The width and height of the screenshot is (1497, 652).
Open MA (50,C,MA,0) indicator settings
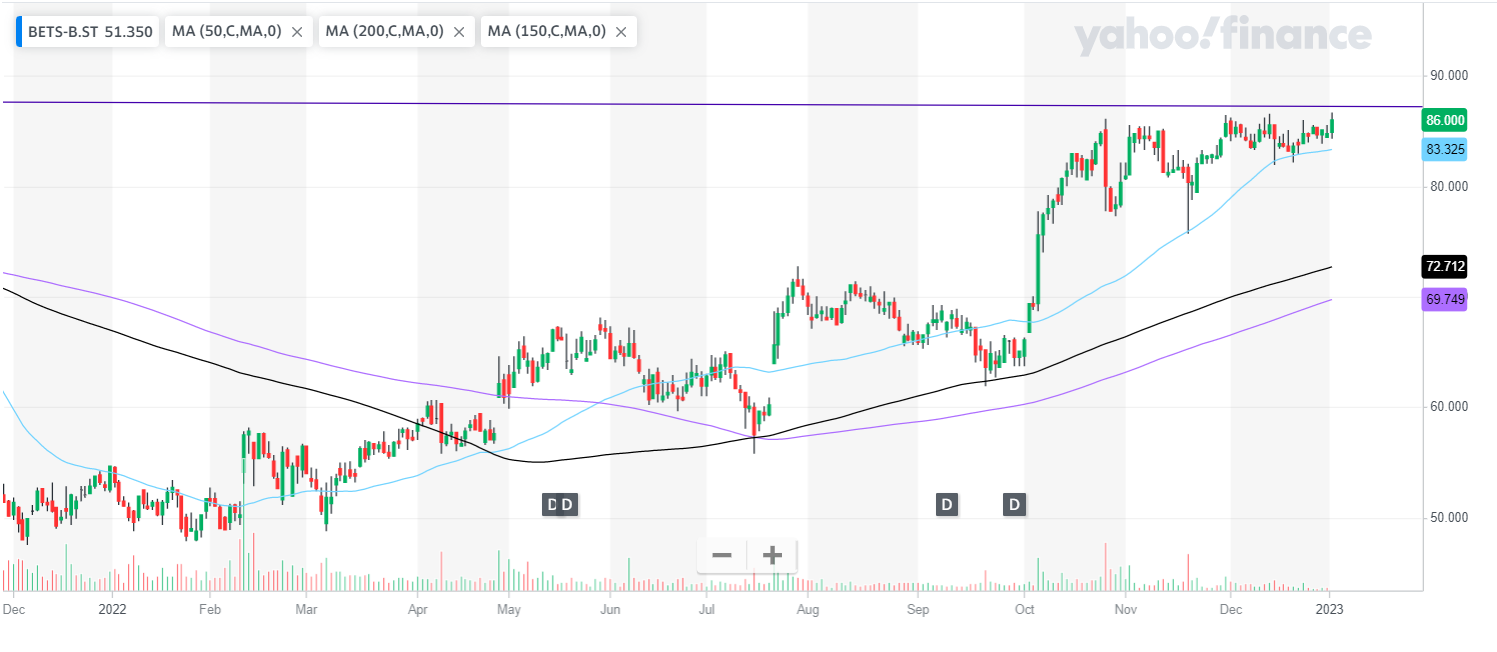tap(227, 32)
